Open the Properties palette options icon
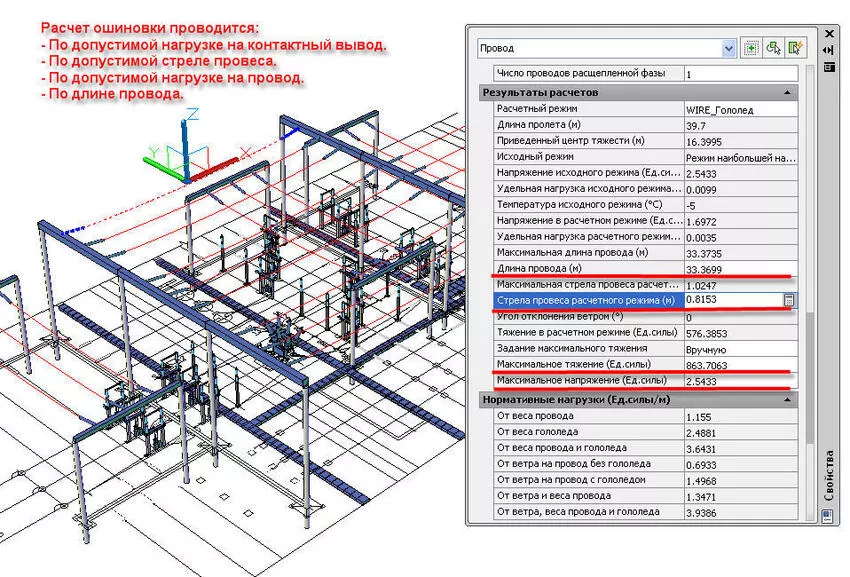Image resolution: width=850 pixels, height=577 pixels. coord(829,67)
